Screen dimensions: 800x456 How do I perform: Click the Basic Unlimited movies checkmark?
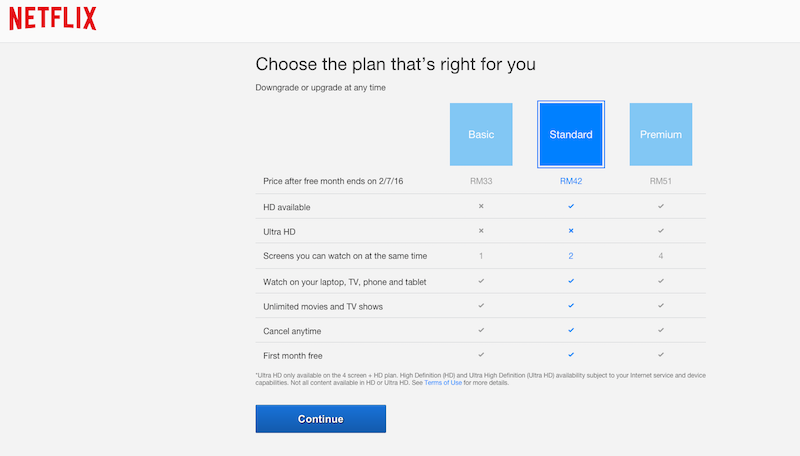tap(481, 305)
